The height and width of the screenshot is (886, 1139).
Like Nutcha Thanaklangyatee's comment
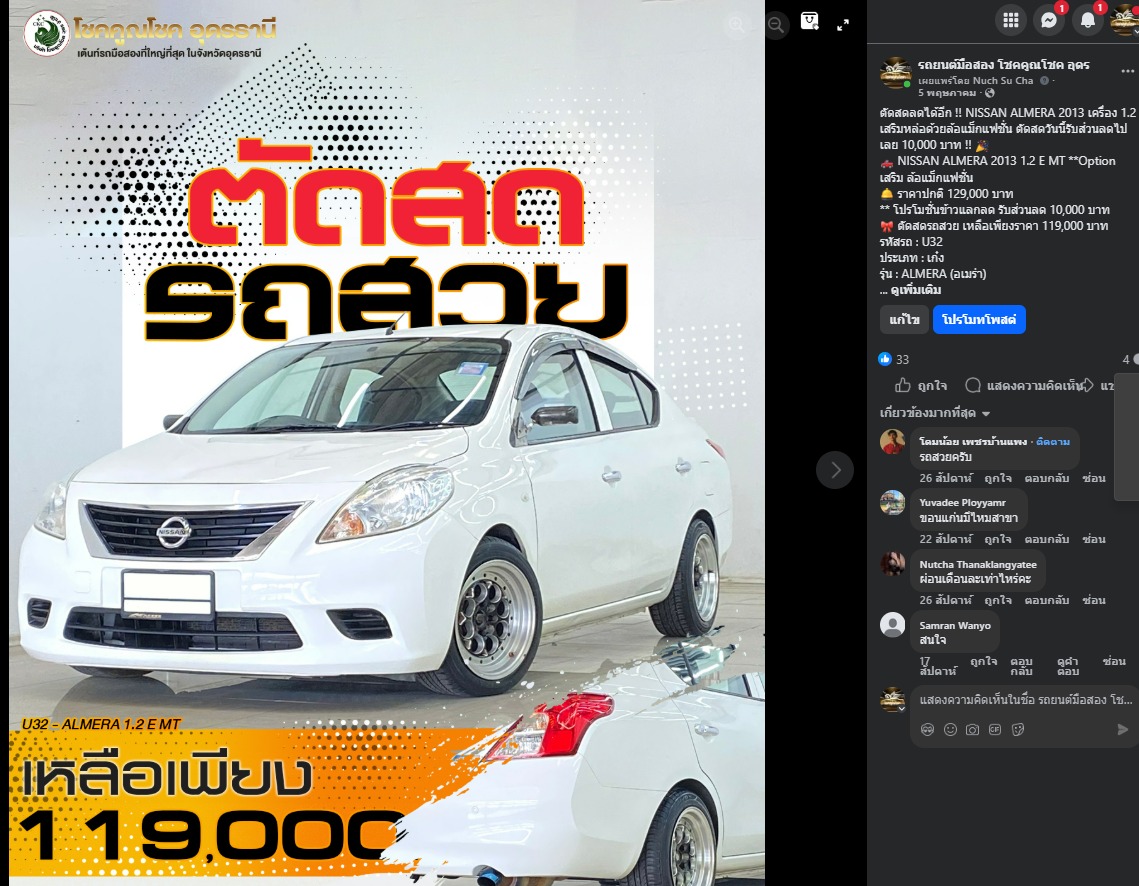(x=997, y=600)
